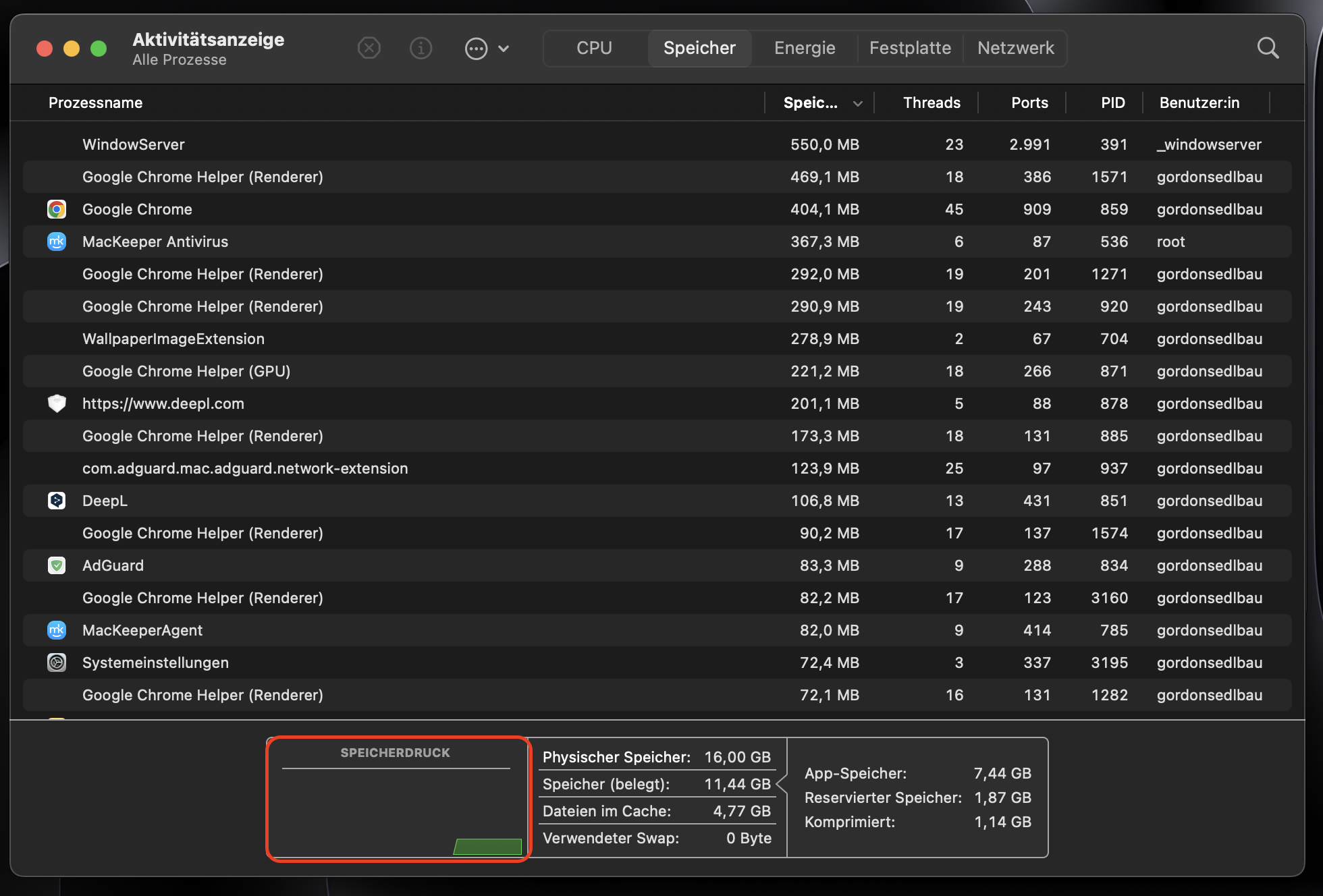Switch to the CPU tab
The width and height of the screenshot is (1323, 896).
tap(594, 48)
